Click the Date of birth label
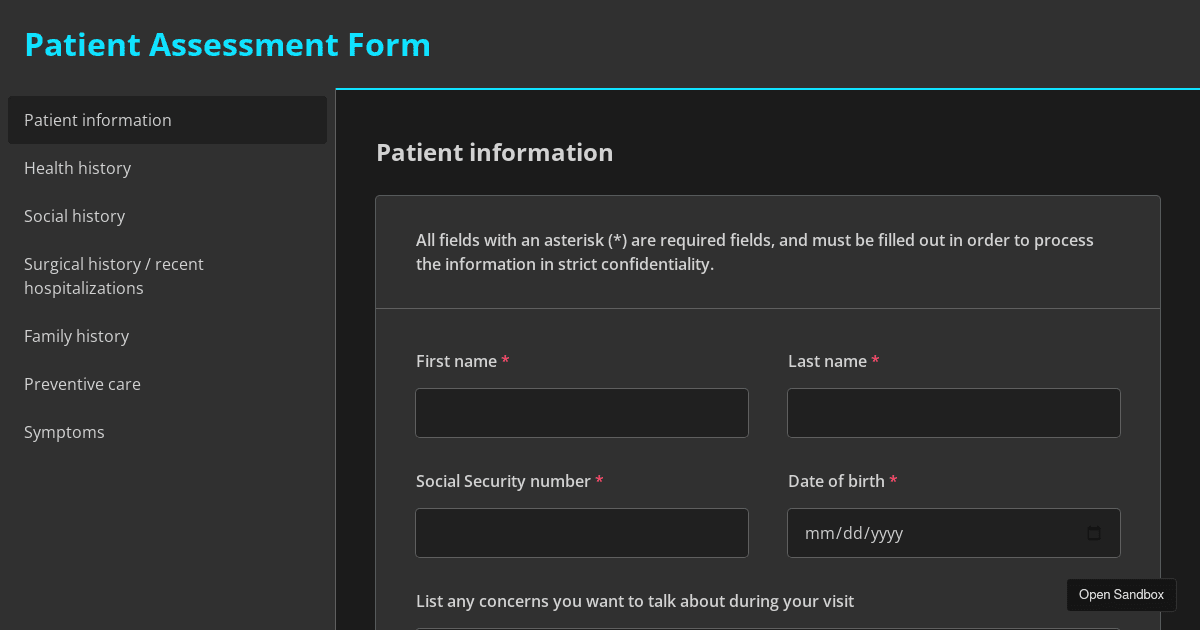 point(837,481)
